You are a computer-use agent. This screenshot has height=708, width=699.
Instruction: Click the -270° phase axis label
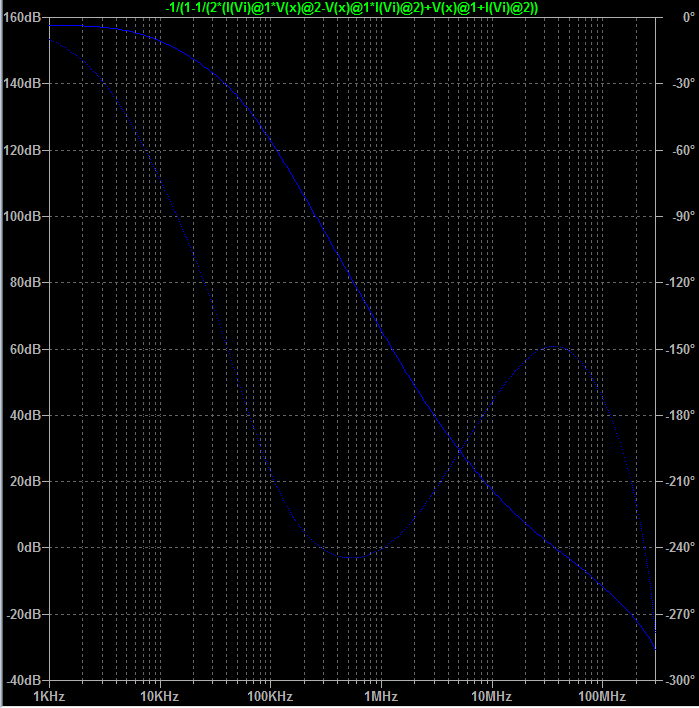click(680, 614)
